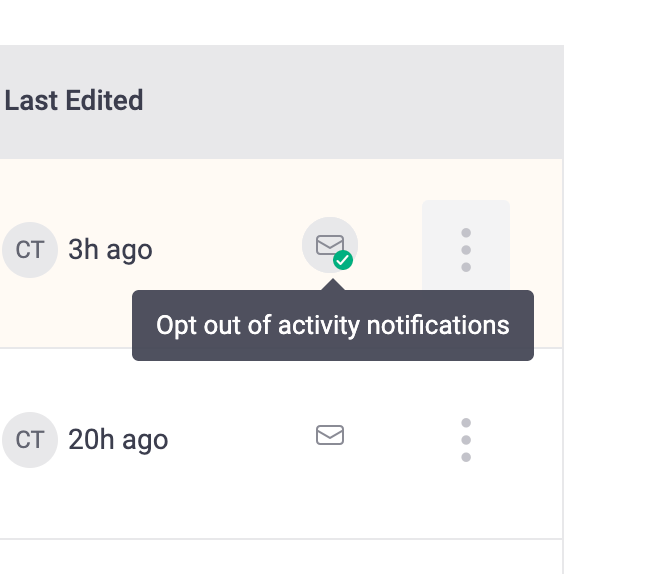Click the Opt out of activity notifications tooltip
Screen dimensions: 664x574
pyautogui.click(x=333, y=326)
